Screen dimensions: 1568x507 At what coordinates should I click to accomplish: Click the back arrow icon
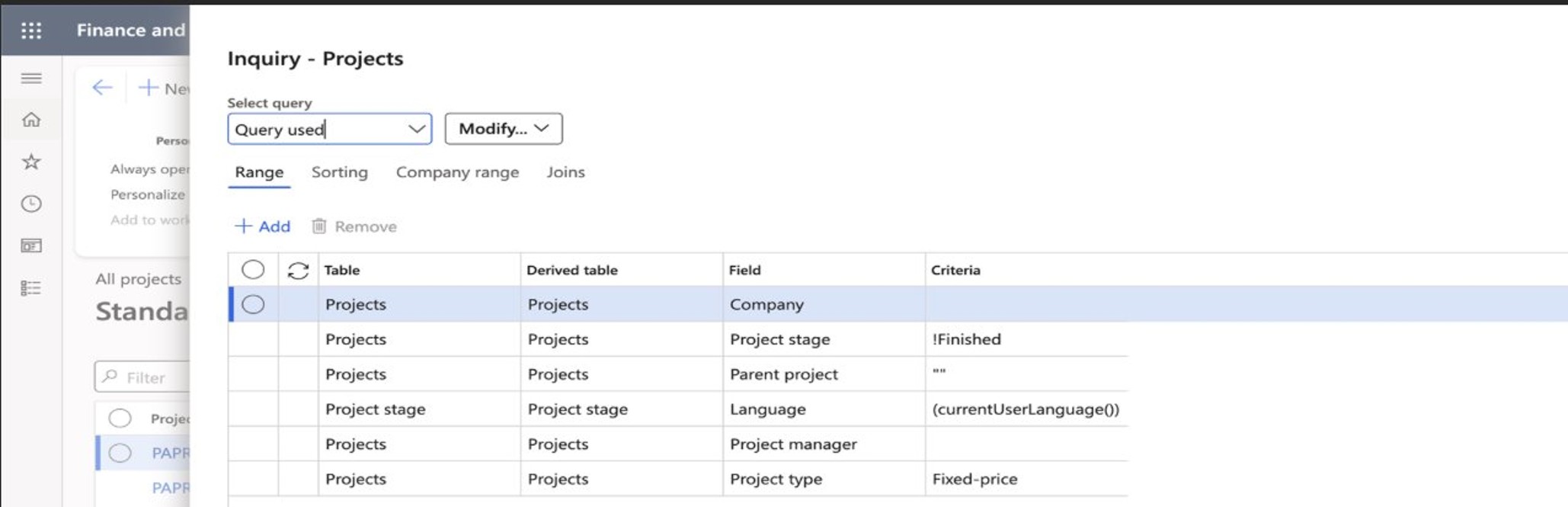click(x=102, y=88)
